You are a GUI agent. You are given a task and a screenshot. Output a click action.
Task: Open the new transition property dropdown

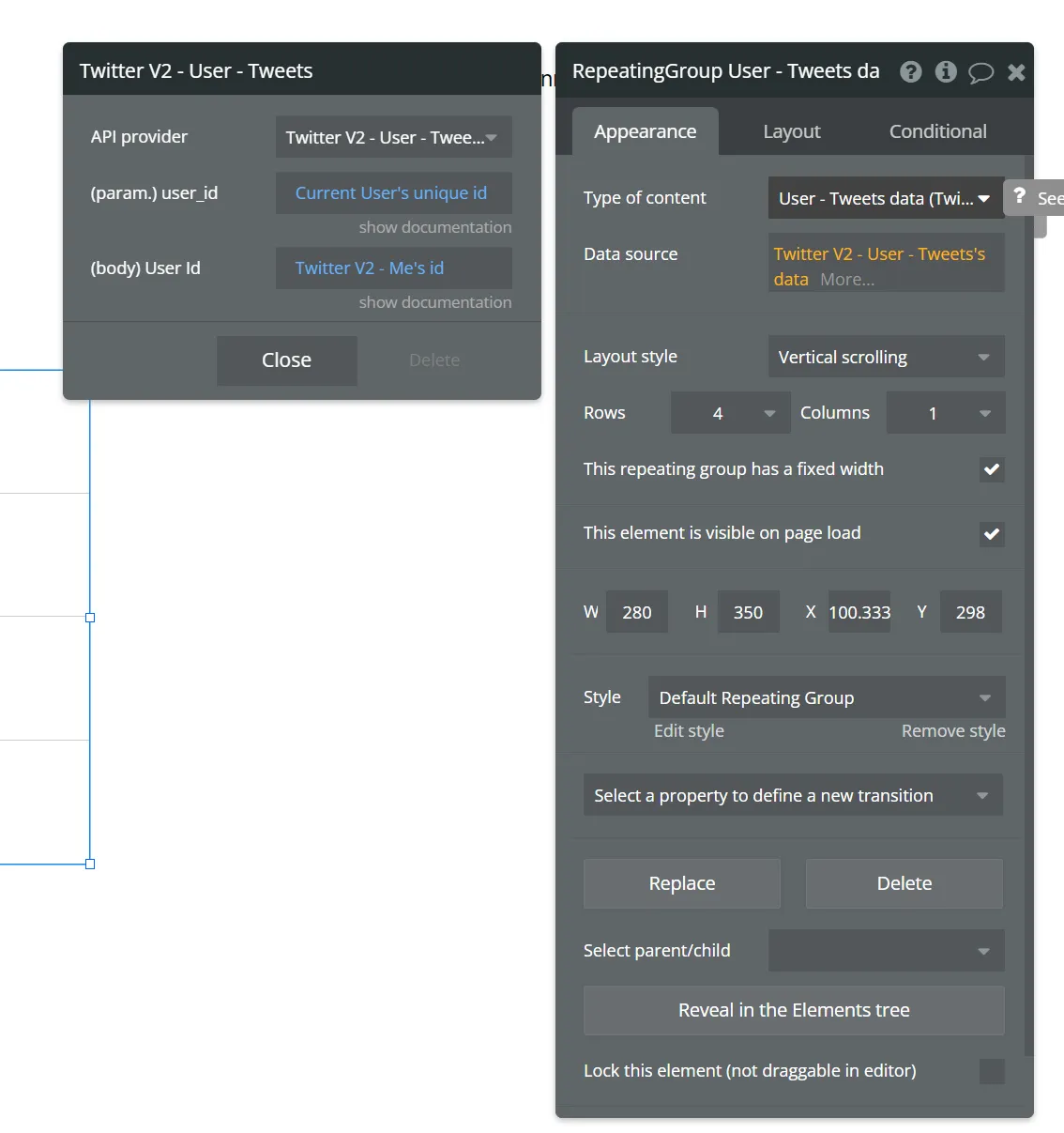[794, 795]
